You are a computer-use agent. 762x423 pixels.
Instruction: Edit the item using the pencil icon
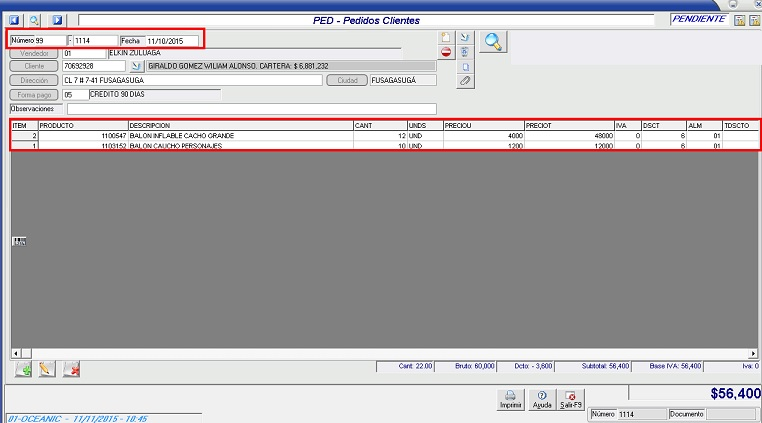click(x=46, y=370)
